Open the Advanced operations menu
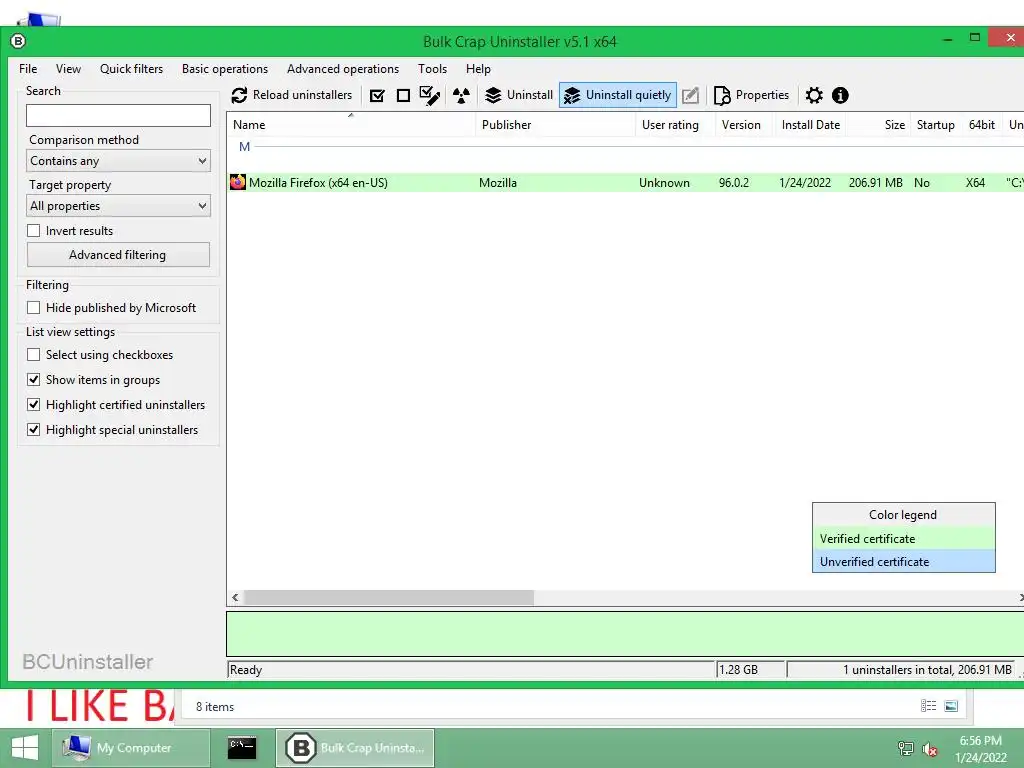This screenshot has width=1024, height=768. [x=343, y=69]
